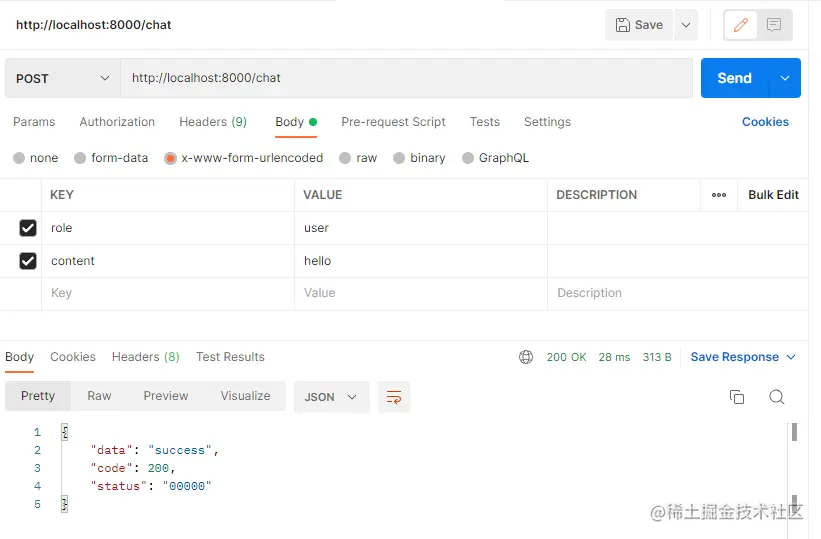Image resolution: width=821 pixels, height=539 pixels.
Task: Open the response Cookies tab
Action: (x=73, y=357)
